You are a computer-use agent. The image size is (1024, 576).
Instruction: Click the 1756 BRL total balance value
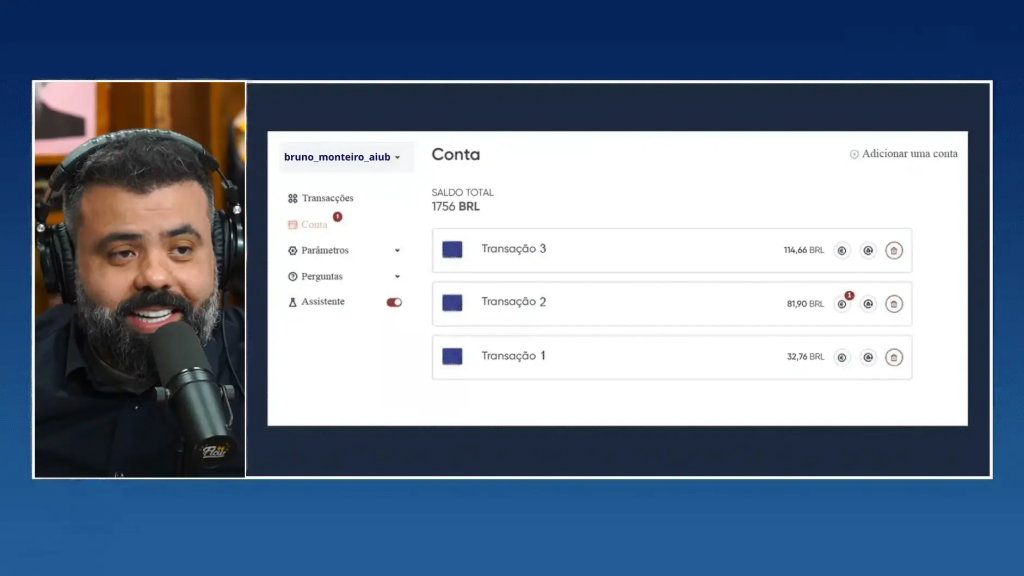tap(456, 207)
